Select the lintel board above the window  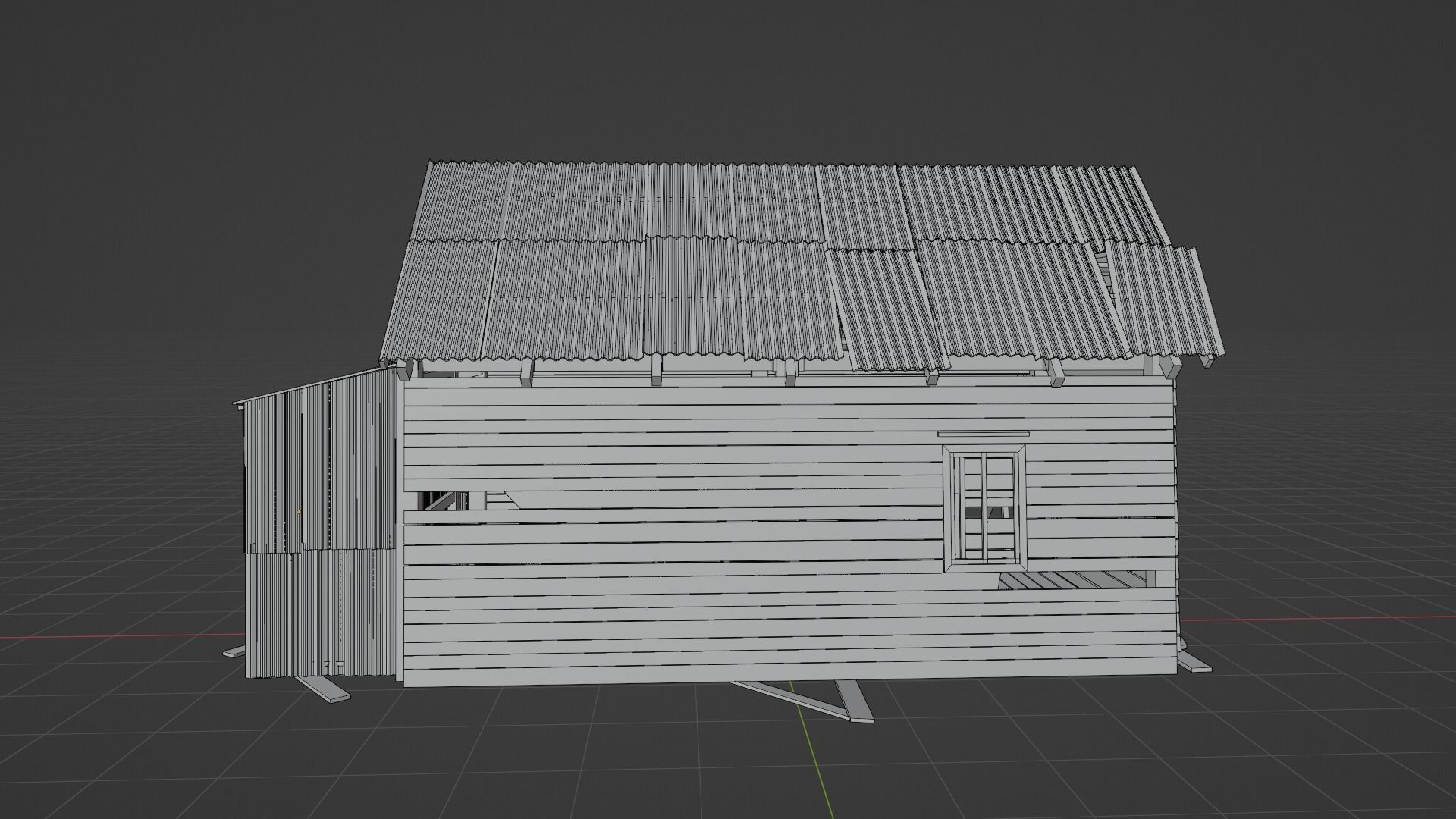coord(983,435)
